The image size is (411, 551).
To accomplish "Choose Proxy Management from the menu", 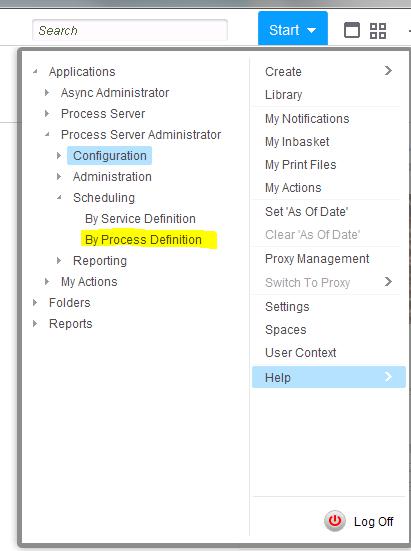I will [317, 259].
